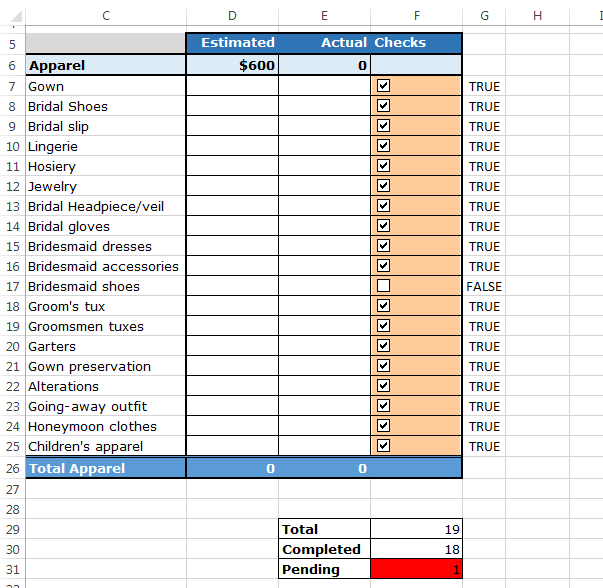
Task: Select the Estimated column heading cell
Action: tap(232, 43)
